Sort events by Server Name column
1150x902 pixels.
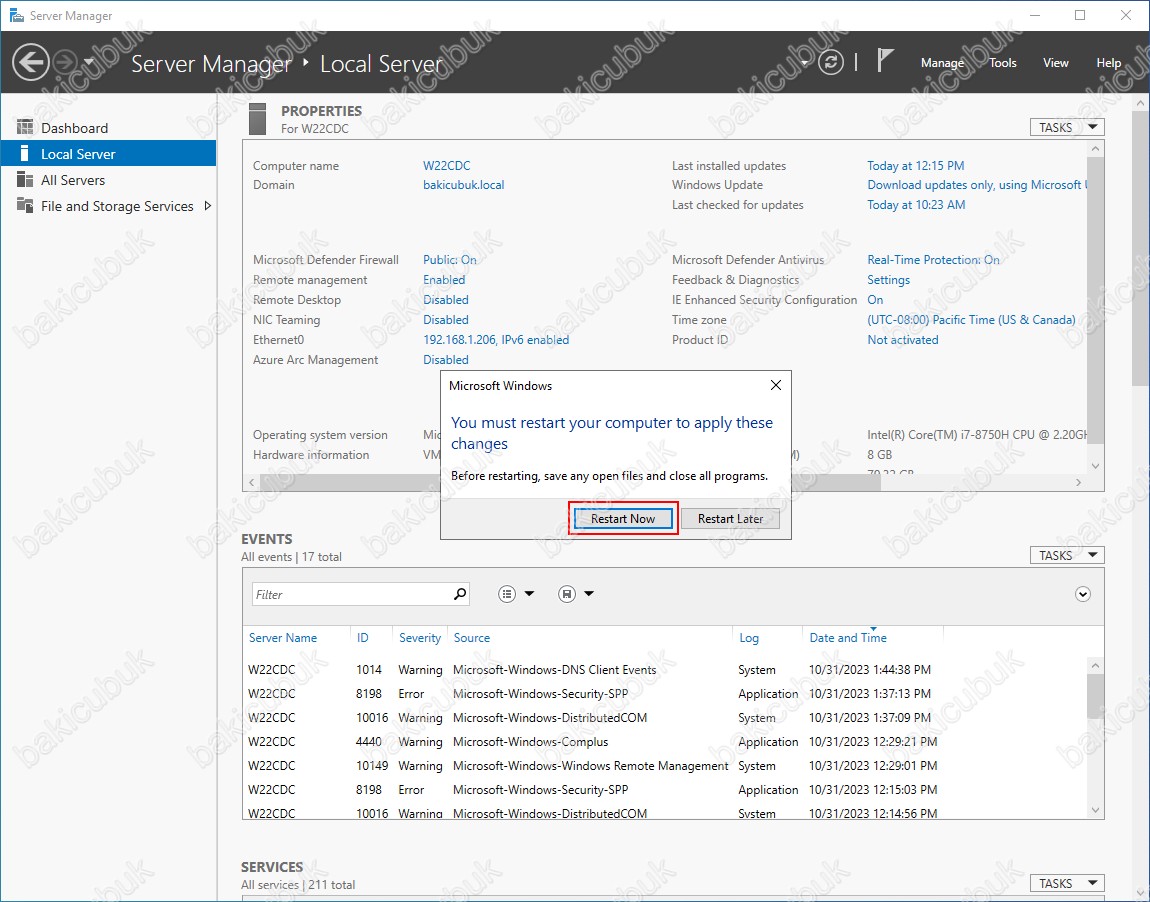click(x=282, y=638)
